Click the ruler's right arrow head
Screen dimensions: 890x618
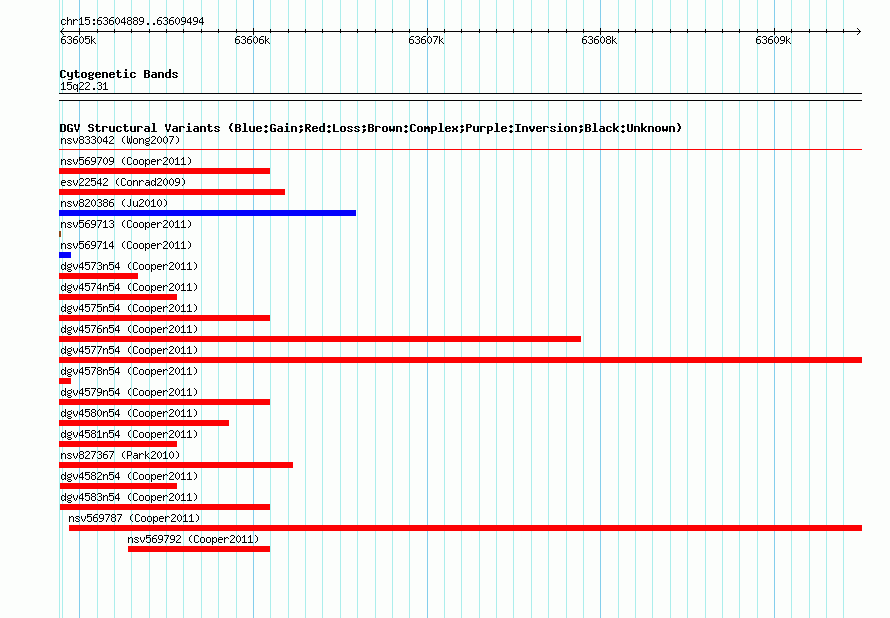pos(858,31)
